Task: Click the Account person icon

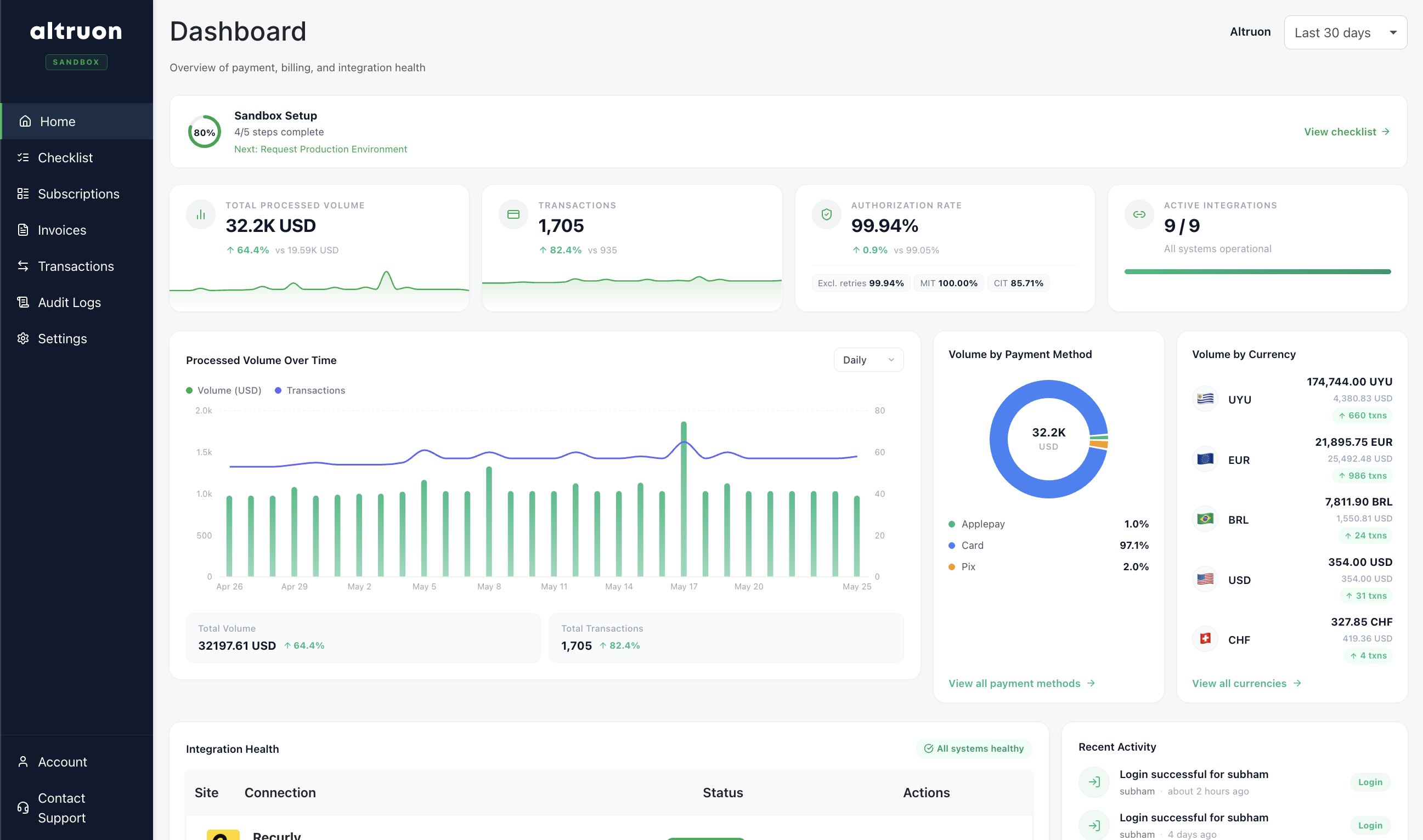Action: 23,762
